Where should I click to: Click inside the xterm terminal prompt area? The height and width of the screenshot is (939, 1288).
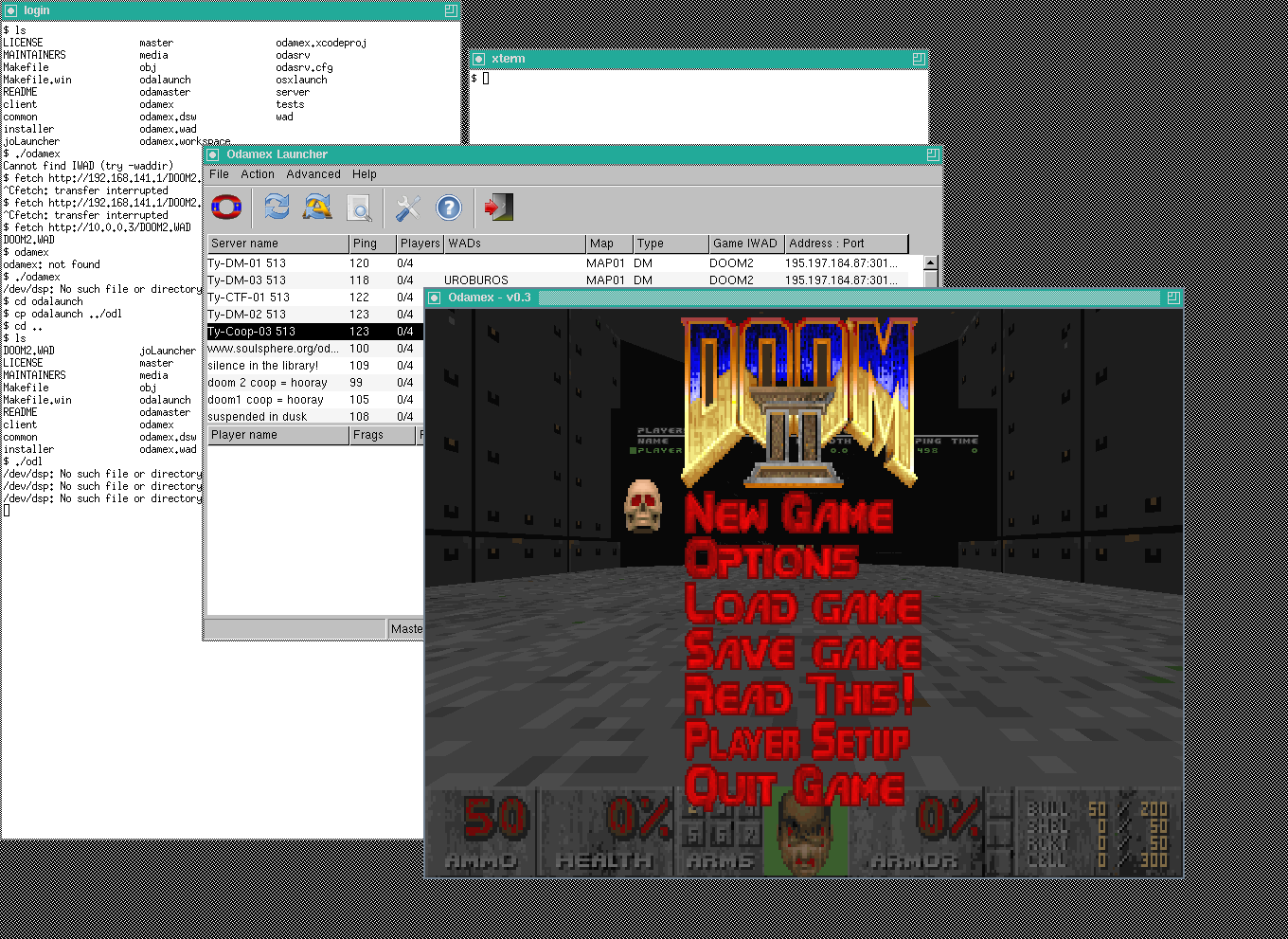coord(699,106)
